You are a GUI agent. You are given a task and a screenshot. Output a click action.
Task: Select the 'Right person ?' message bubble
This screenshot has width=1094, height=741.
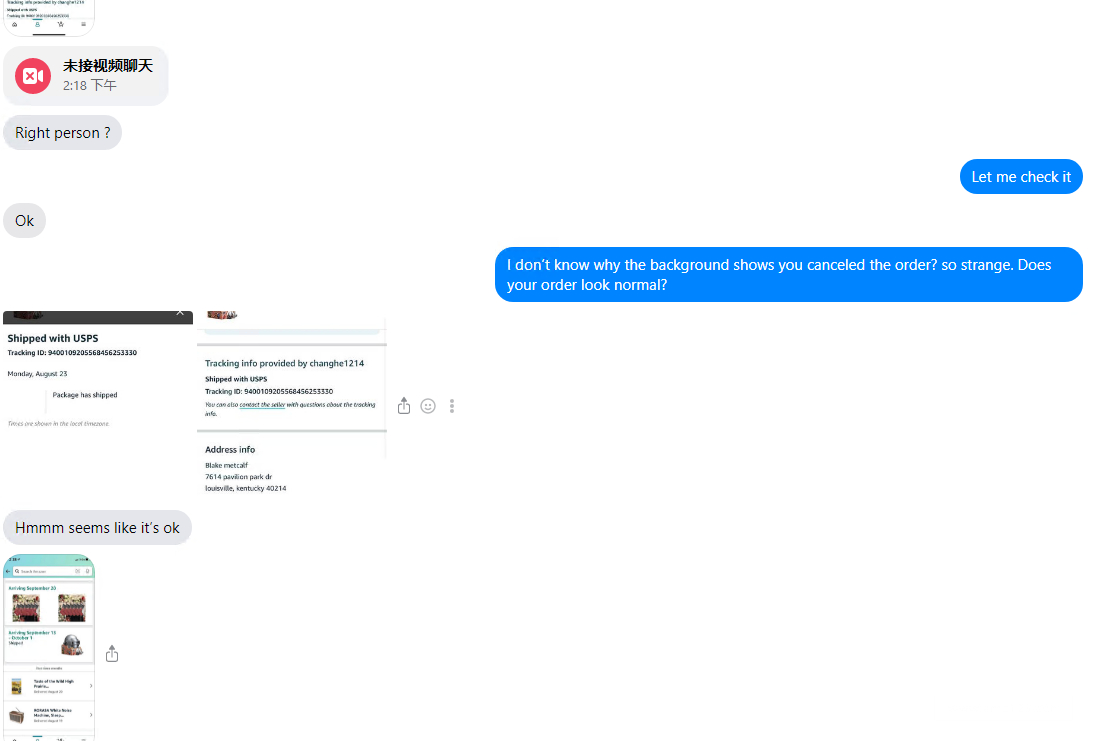click(x=62, y=133)
